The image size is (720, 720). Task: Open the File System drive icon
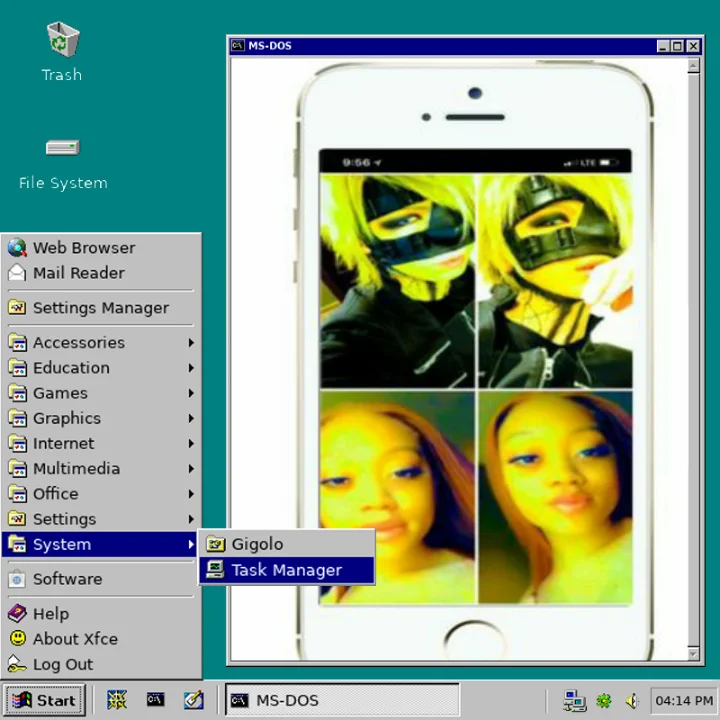click(x=63, y=147)
